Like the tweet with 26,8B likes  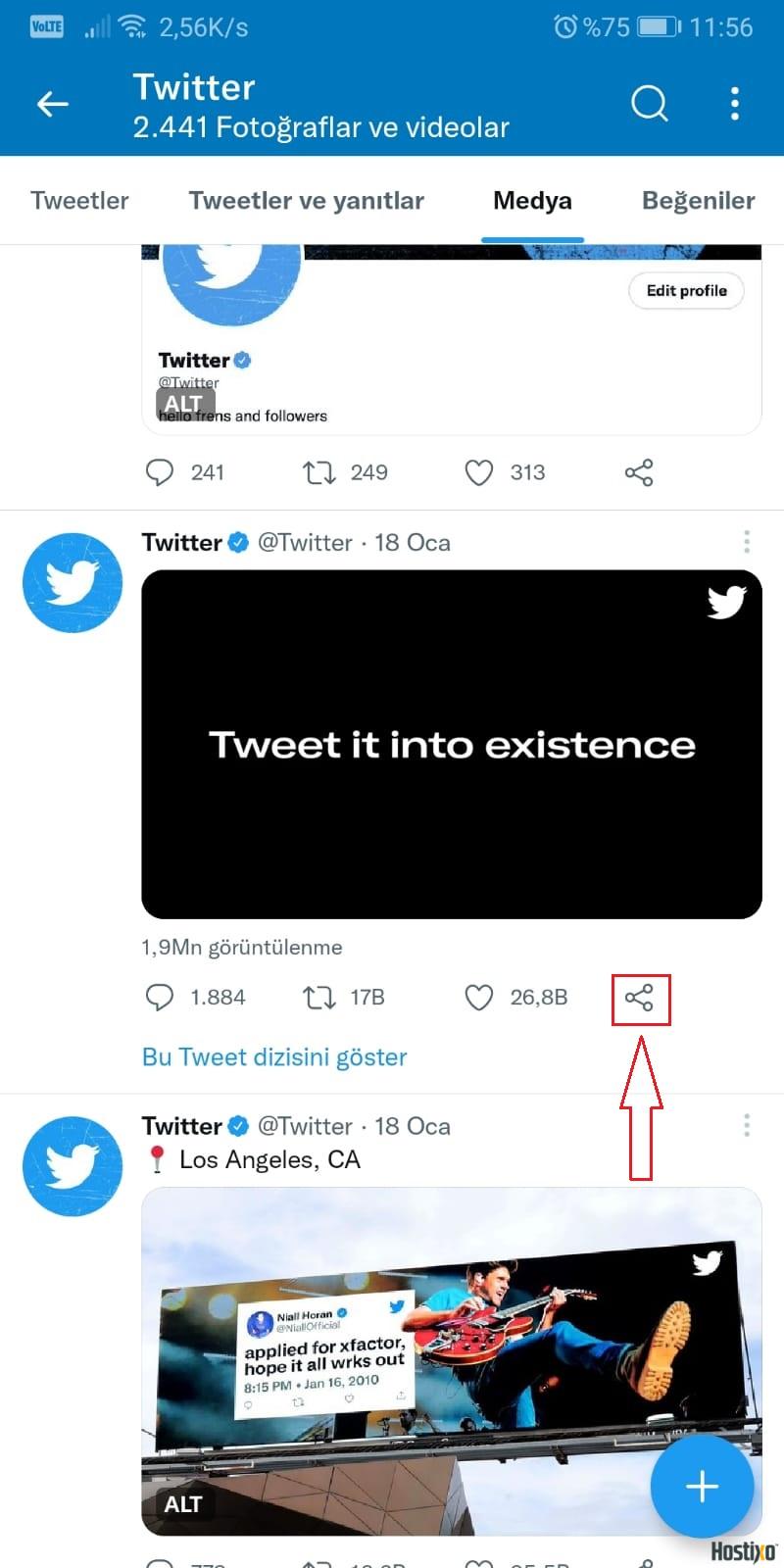[x=479, y=997]
